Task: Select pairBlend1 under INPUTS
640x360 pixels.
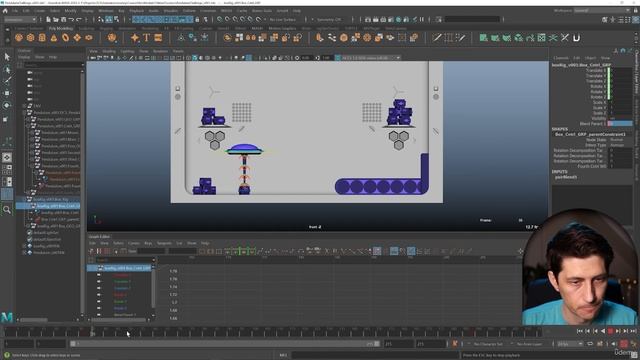Action: point(566,177)
